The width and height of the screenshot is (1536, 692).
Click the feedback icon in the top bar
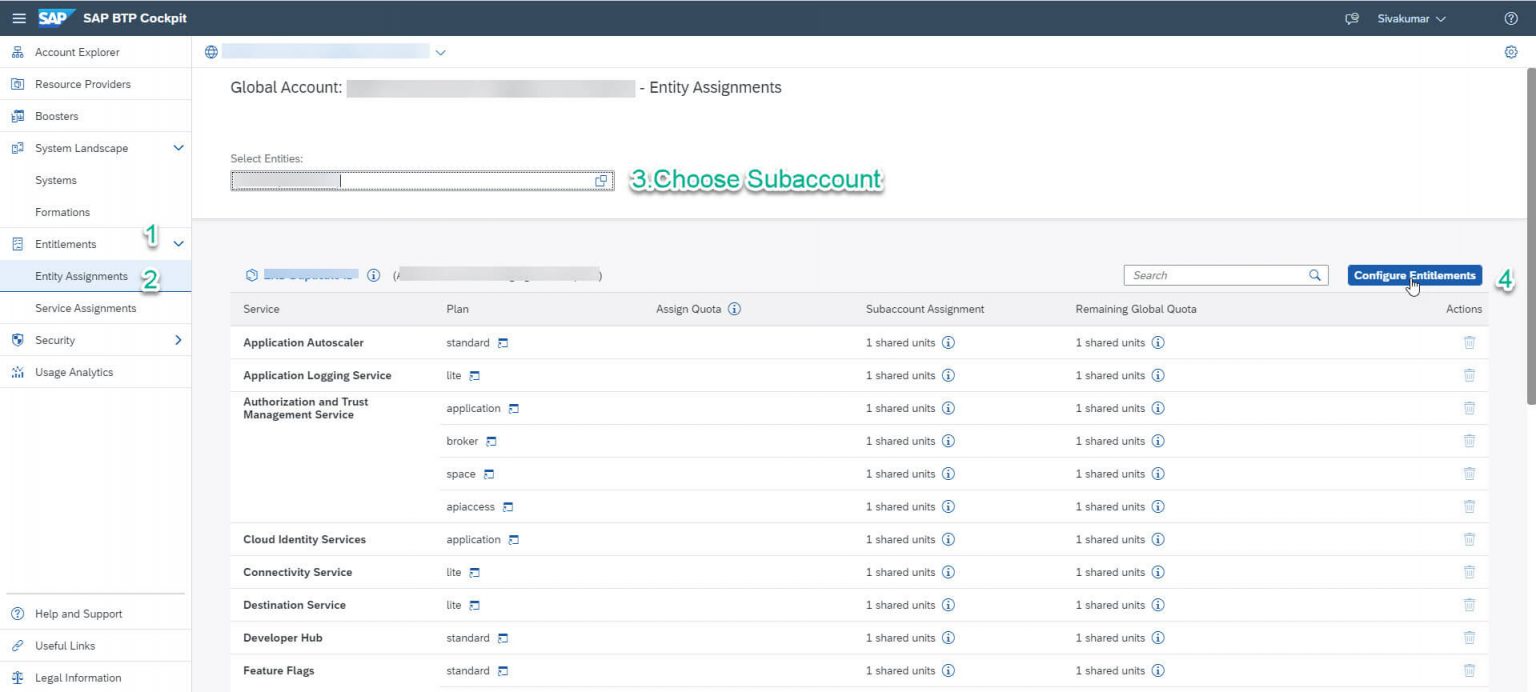coord(1352,17)
